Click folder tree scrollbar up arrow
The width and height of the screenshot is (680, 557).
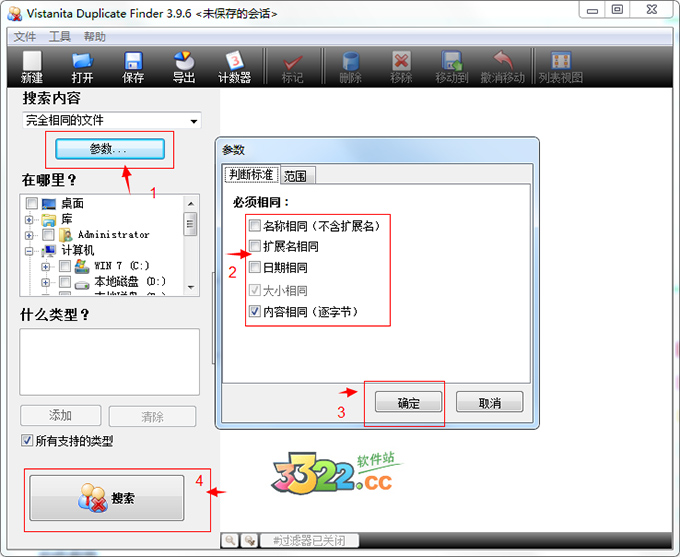tap(190, 203)
